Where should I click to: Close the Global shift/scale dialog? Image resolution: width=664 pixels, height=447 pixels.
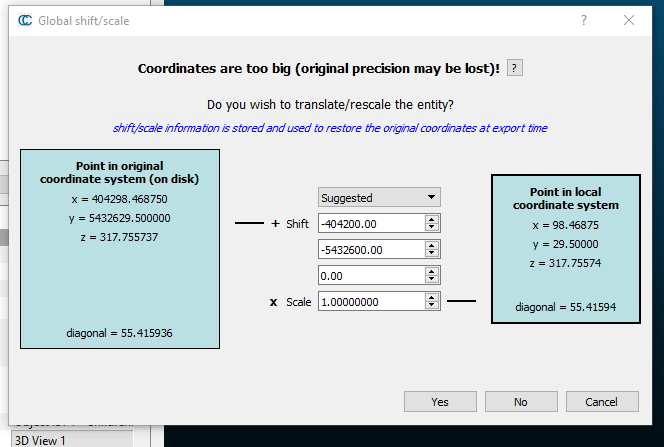tap(629, 20)
